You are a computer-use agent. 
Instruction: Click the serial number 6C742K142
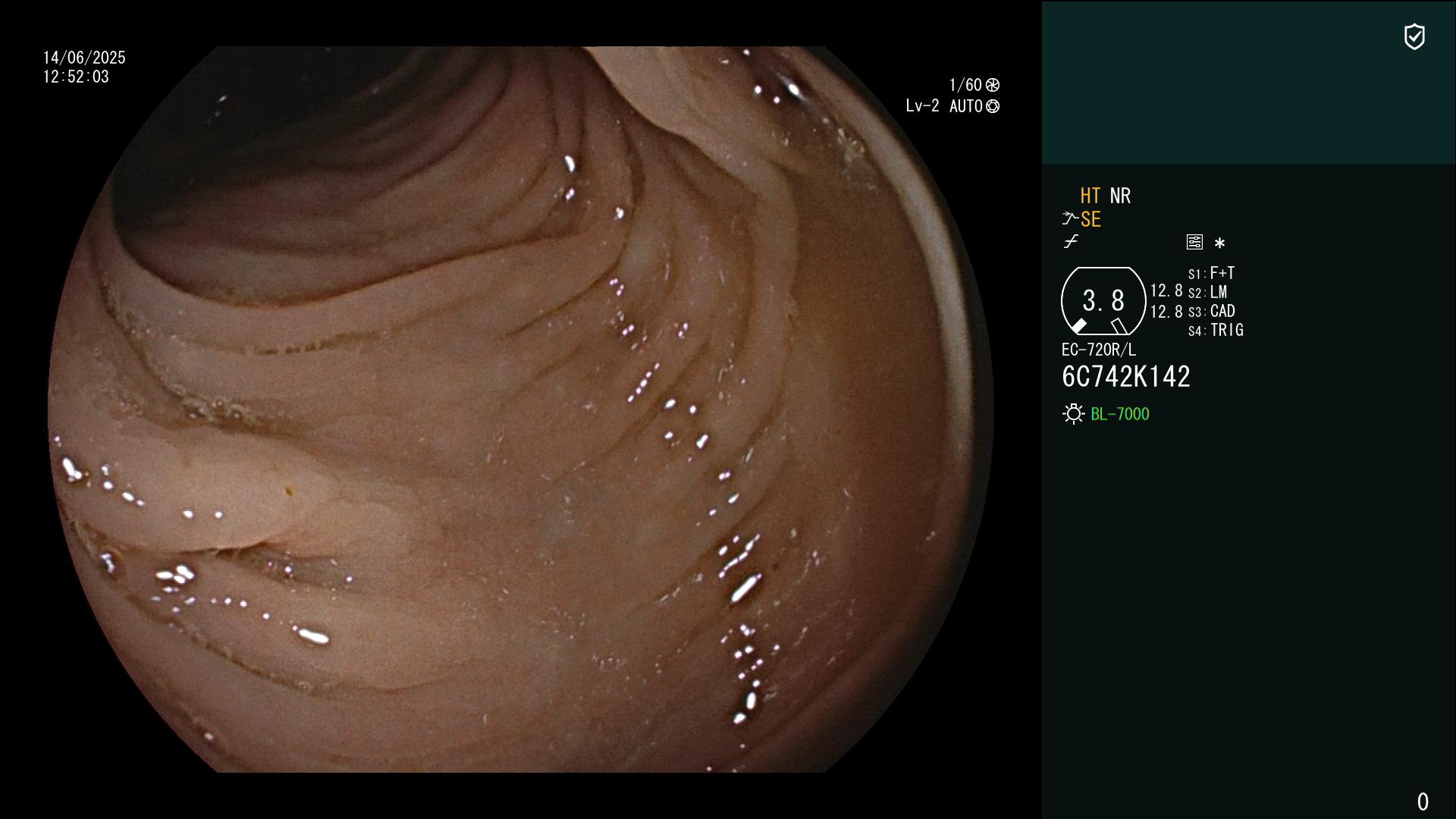1126,377
